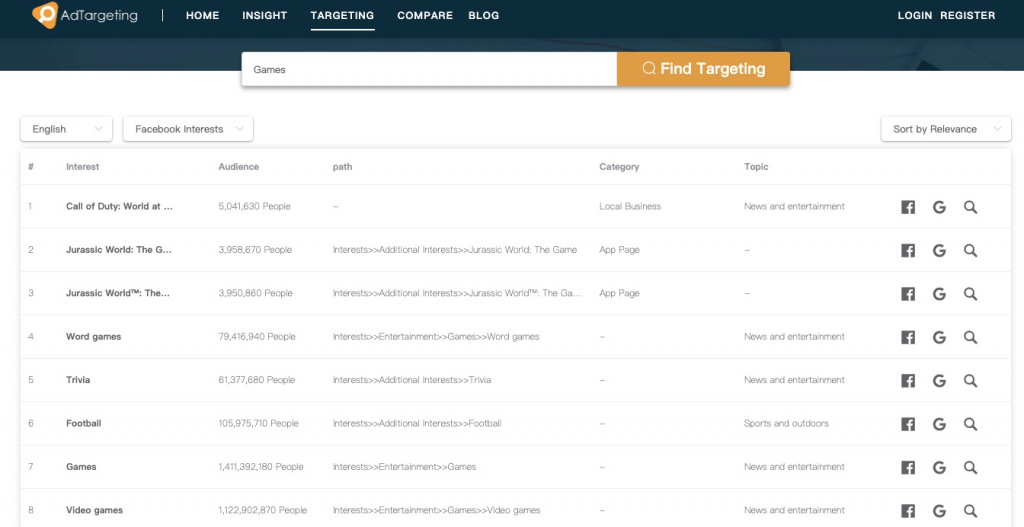Click the Find Targeting button
Image resolution: width=1024 pixels, height=527 pixels.
(x=703, y=69)
